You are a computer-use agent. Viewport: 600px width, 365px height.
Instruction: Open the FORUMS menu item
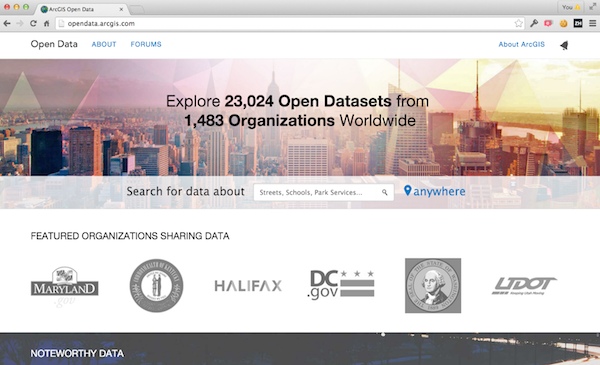146,44
